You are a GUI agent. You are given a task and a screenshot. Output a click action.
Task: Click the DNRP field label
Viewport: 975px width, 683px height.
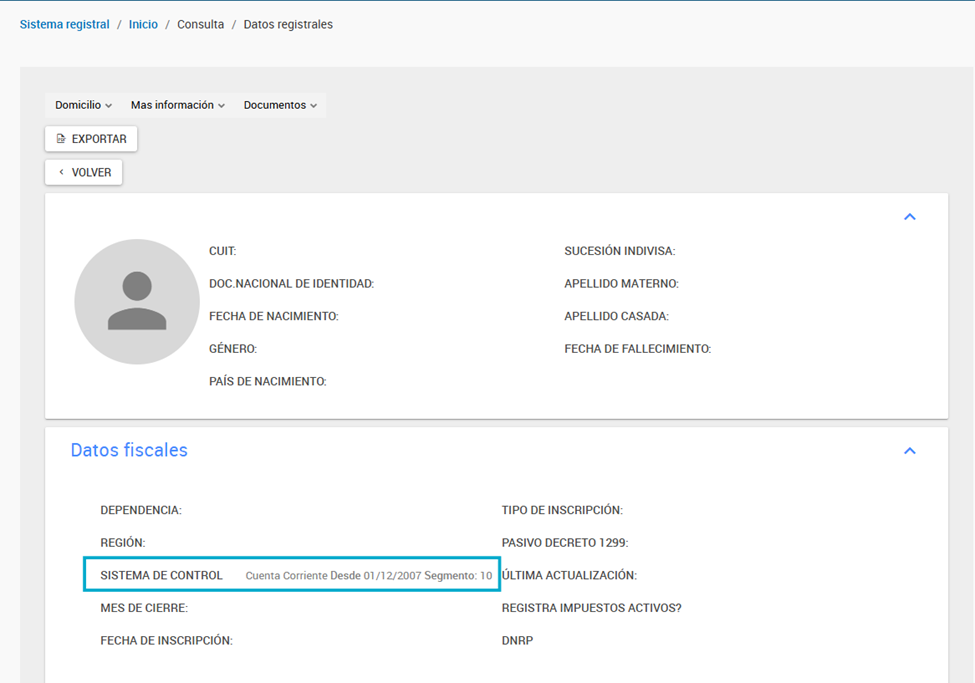(x=517, y=640)
